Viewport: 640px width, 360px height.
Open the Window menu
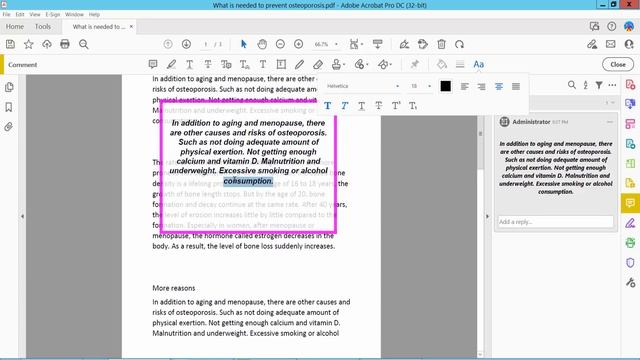(74, 14)
